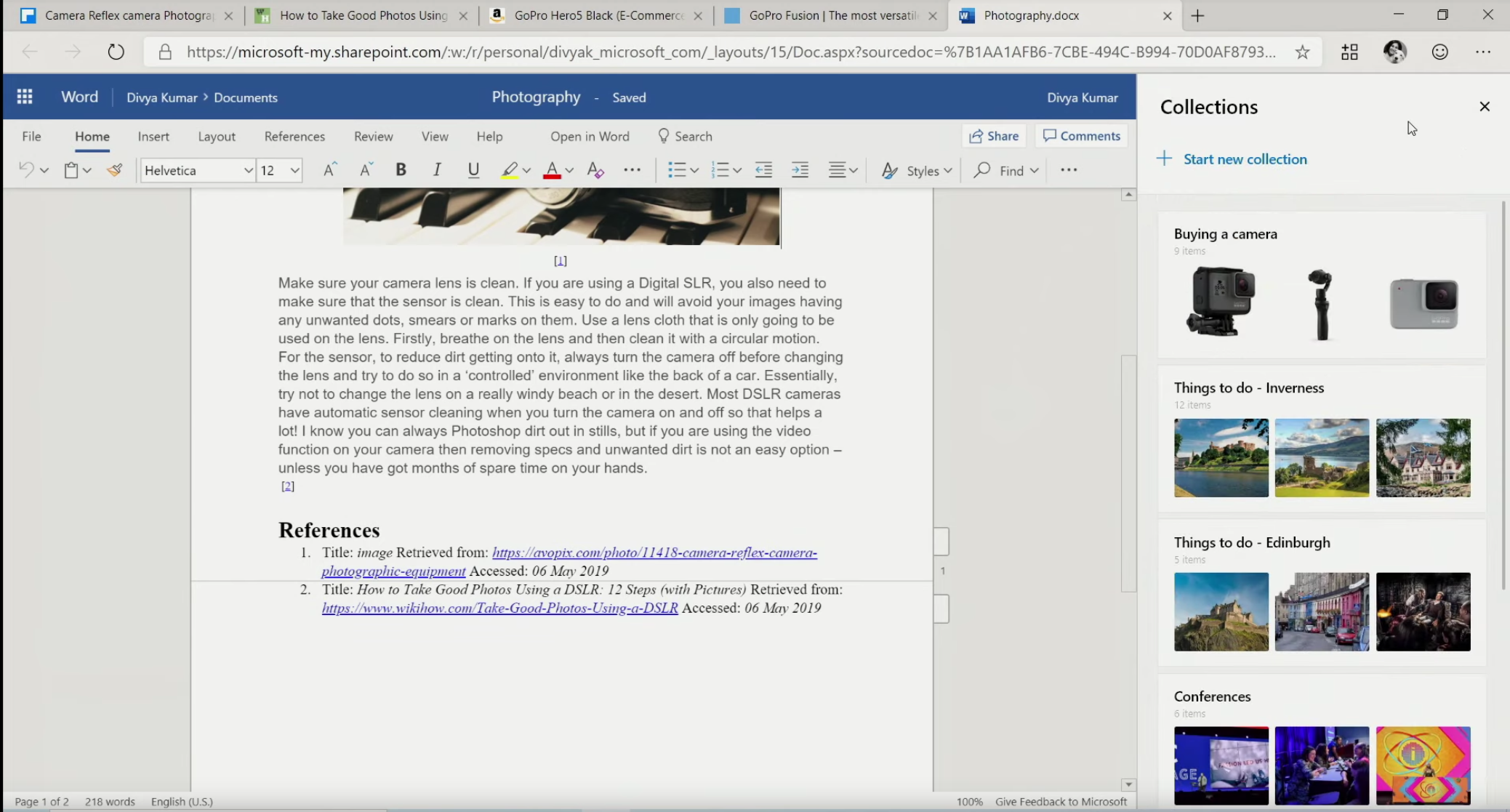Viewport: 1510px width, 812px height.
Task: Click the Grow Font icon
Action: click(x=329, y=170)
